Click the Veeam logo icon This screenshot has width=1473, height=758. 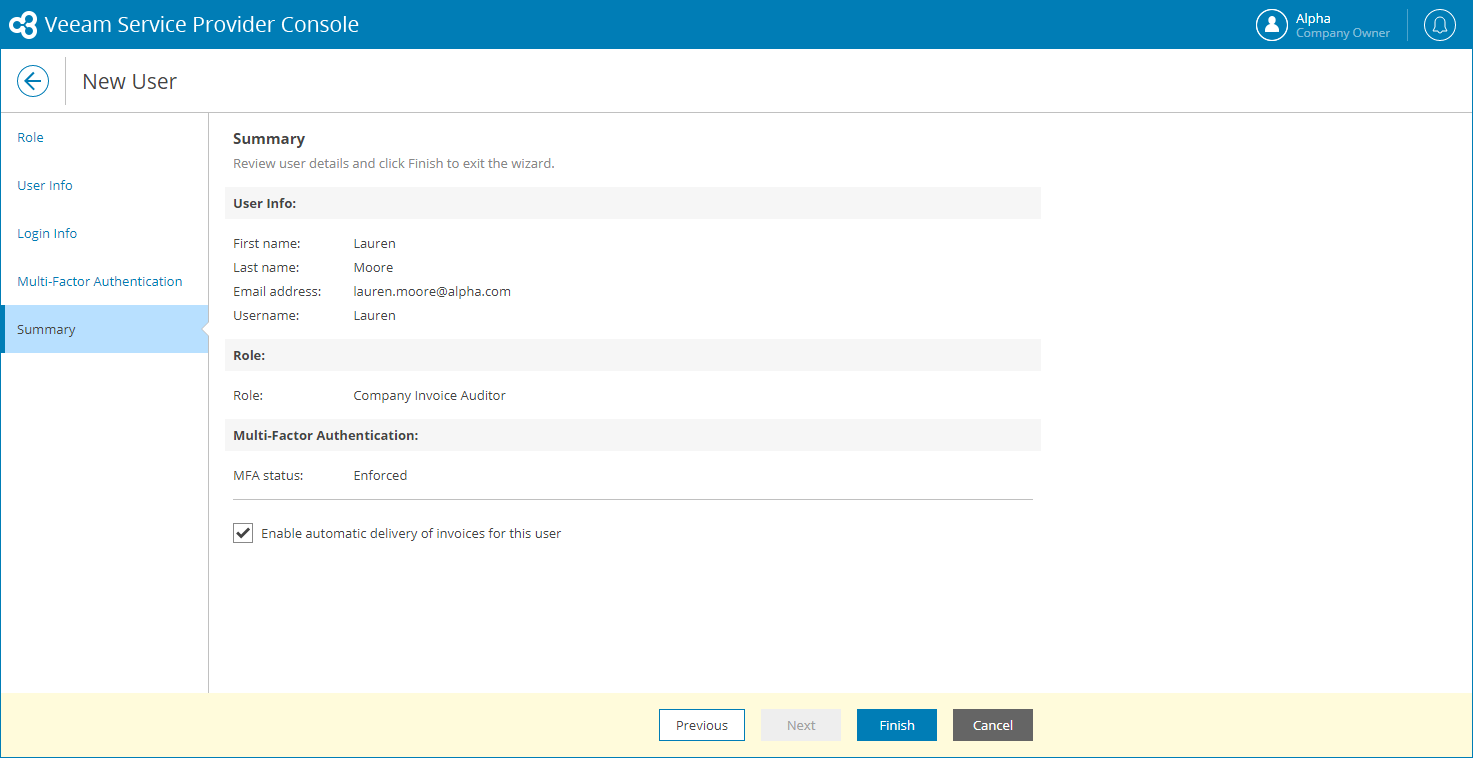(x=23, y=25)
